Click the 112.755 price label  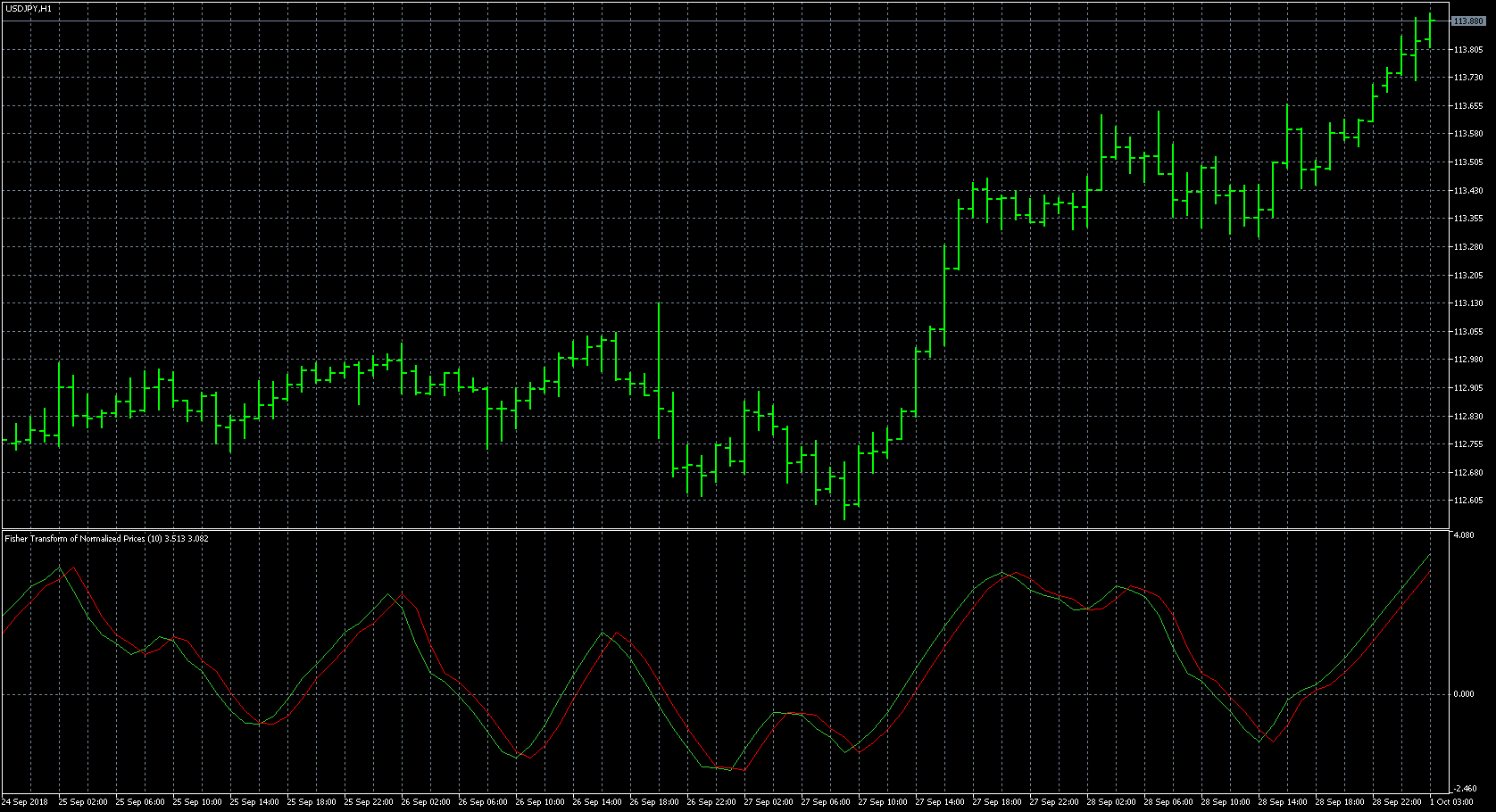pos(1469,444)
